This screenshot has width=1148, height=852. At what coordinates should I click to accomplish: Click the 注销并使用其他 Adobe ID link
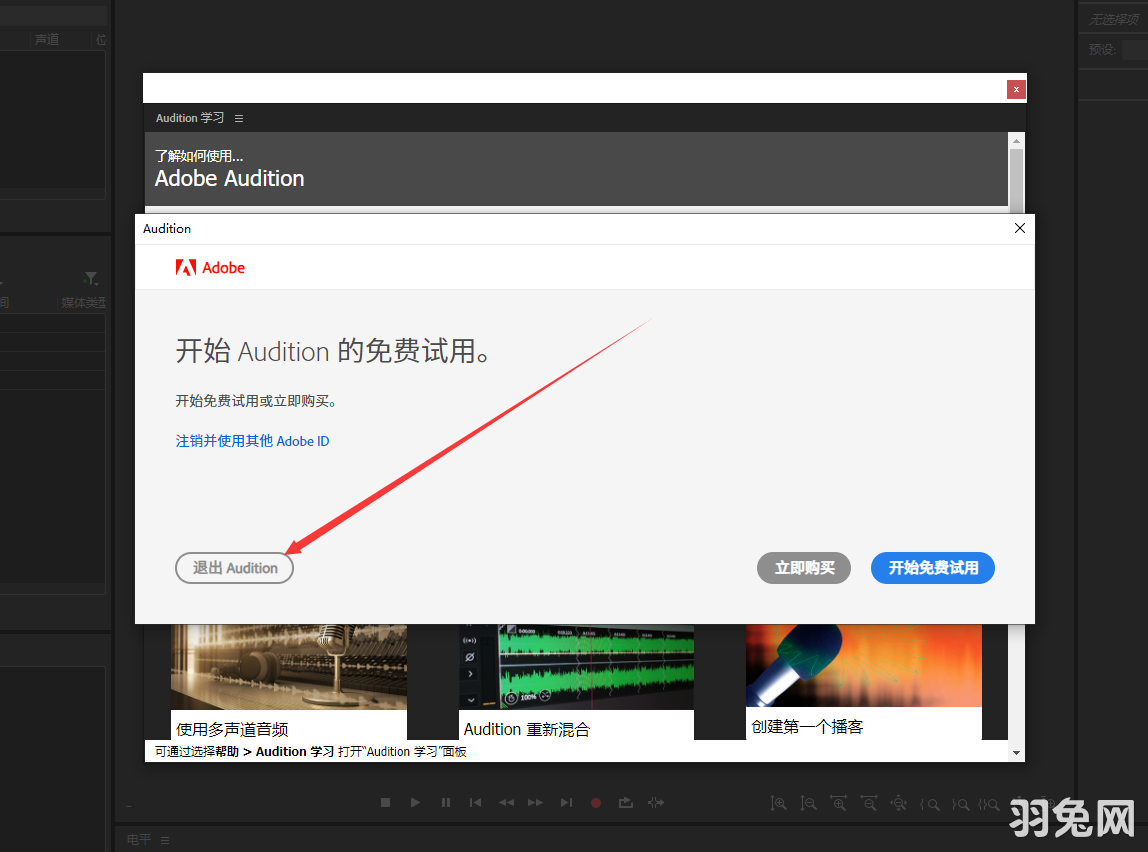pyautogui.click(x=252, y=440)
